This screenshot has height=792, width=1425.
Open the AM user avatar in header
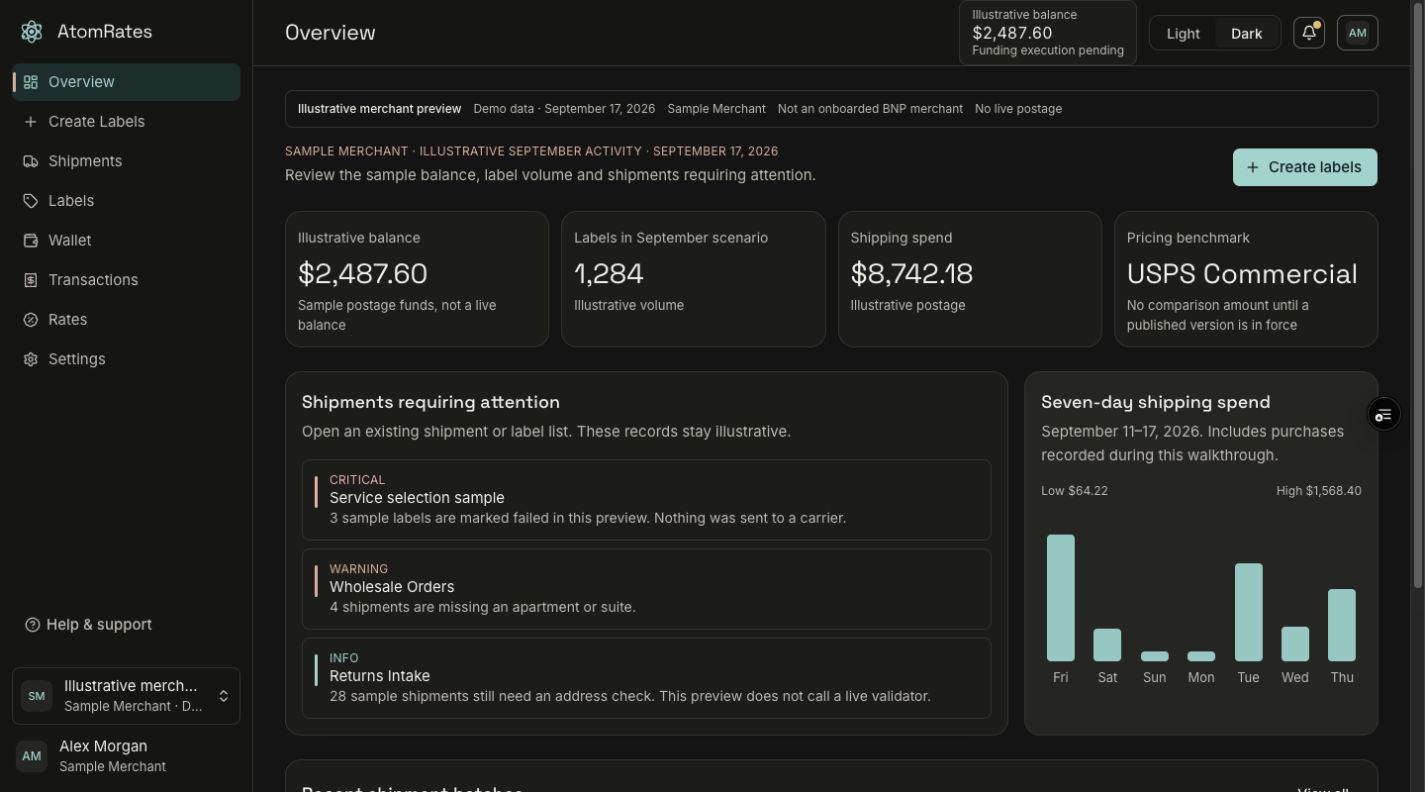click(1357, 33)
